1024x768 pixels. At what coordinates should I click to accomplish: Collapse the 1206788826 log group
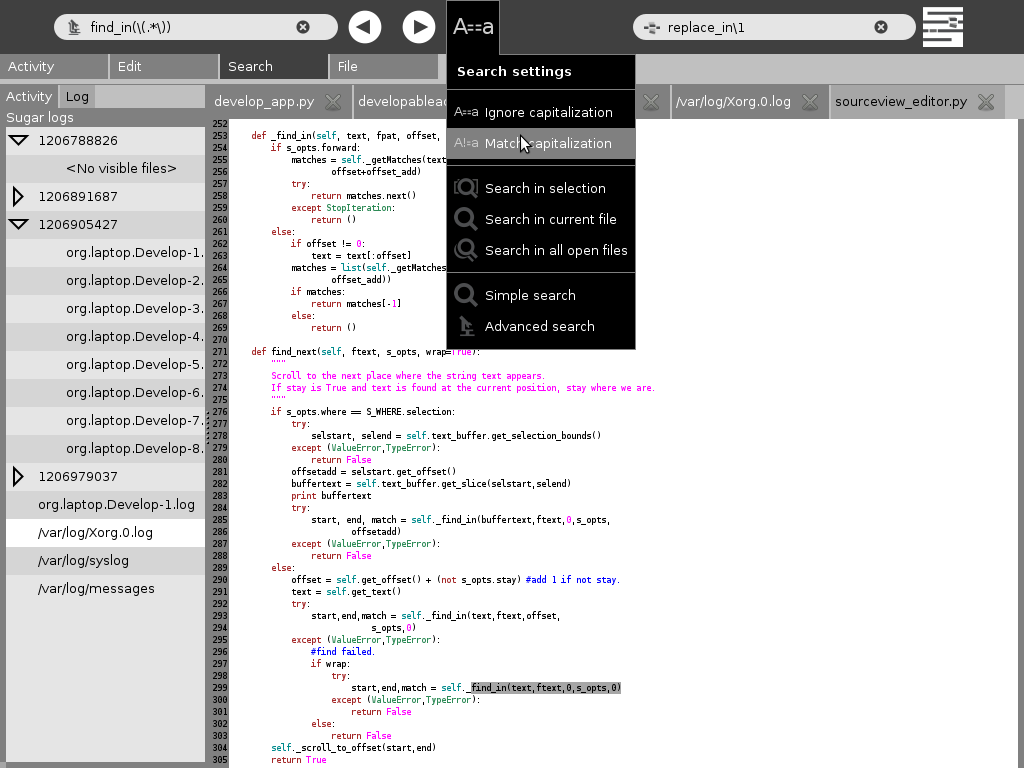tap(18, 141)
